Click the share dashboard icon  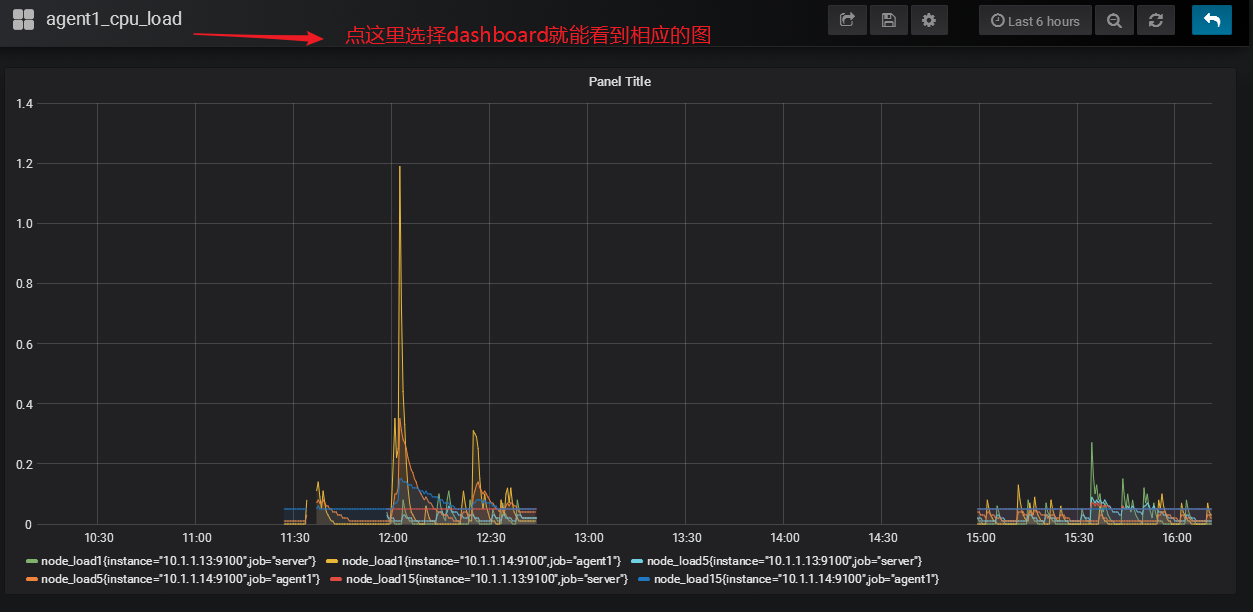847,20
